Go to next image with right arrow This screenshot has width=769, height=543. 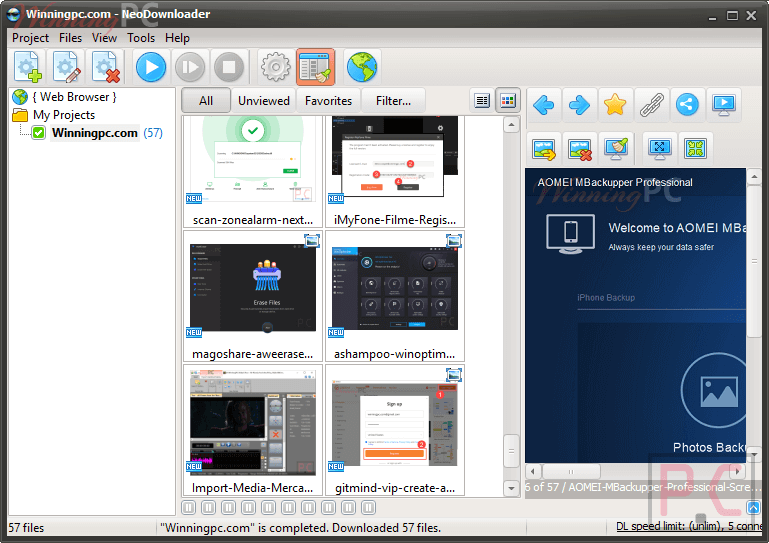pos(579,104)
